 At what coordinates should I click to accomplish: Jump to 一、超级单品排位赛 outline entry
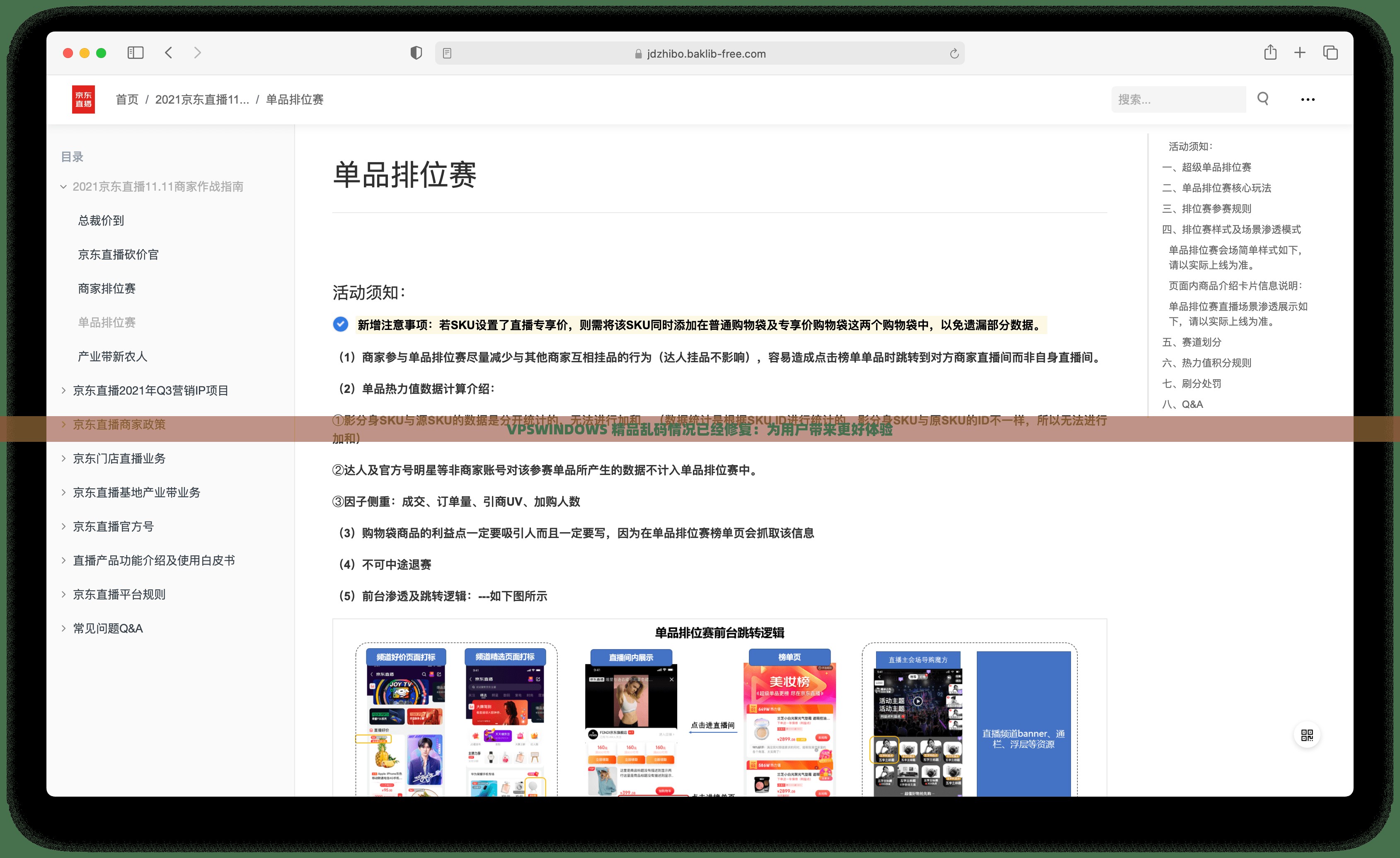pos(1207,167)
